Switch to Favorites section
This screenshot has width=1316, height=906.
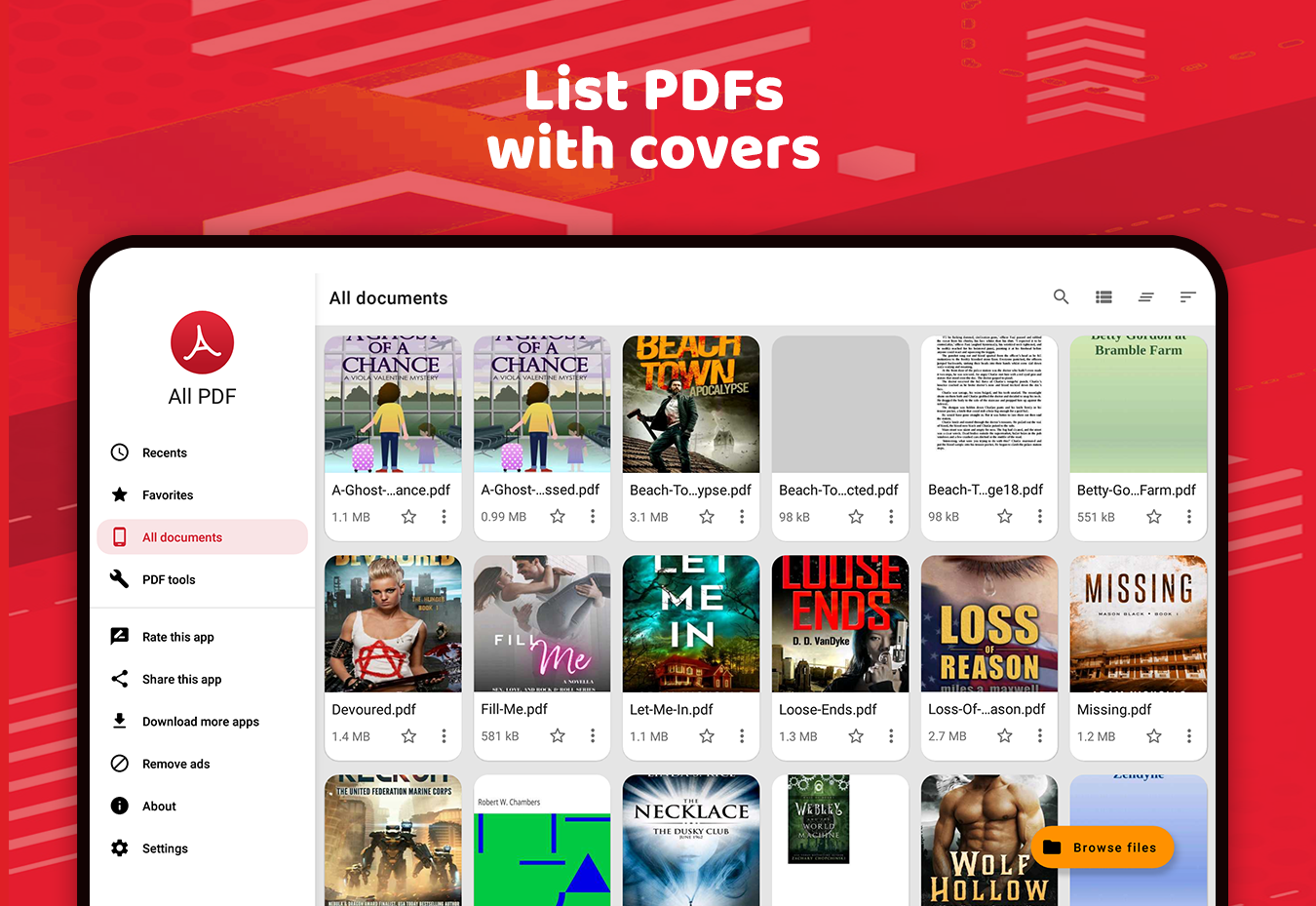tap(169, 494)
